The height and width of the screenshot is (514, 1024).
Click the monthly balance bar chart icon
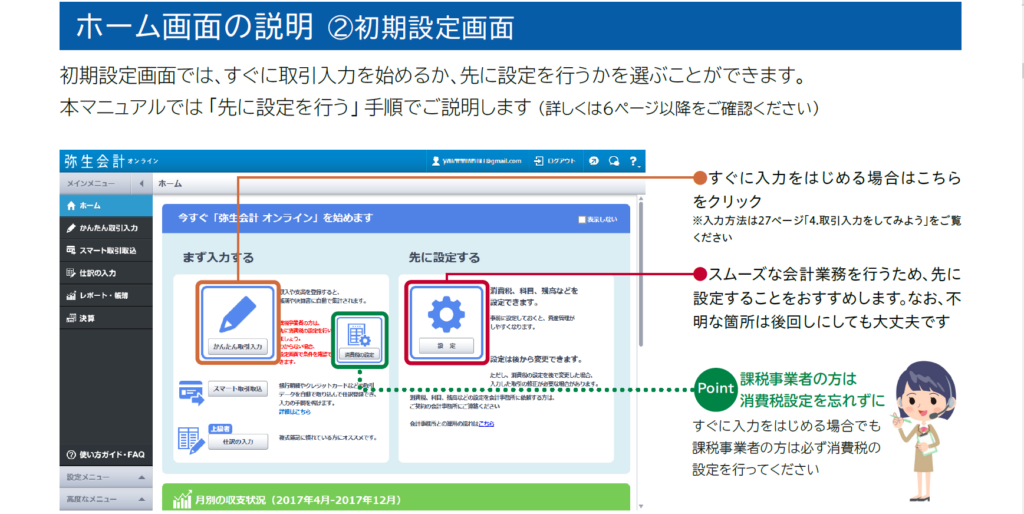(x=182, y=500)
